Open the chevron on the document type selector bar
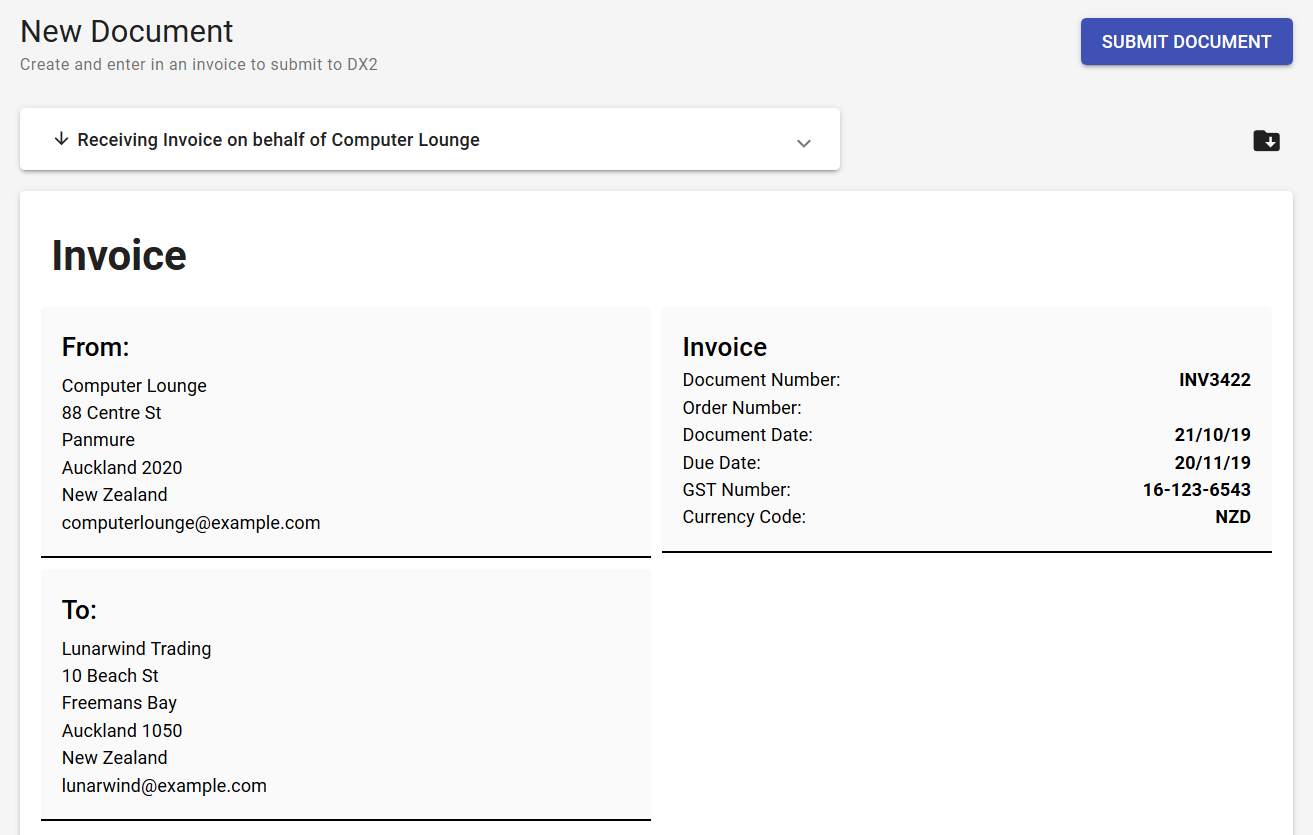Image resolution: width=1313 pixels, height=835 pixels. (804, 144)
